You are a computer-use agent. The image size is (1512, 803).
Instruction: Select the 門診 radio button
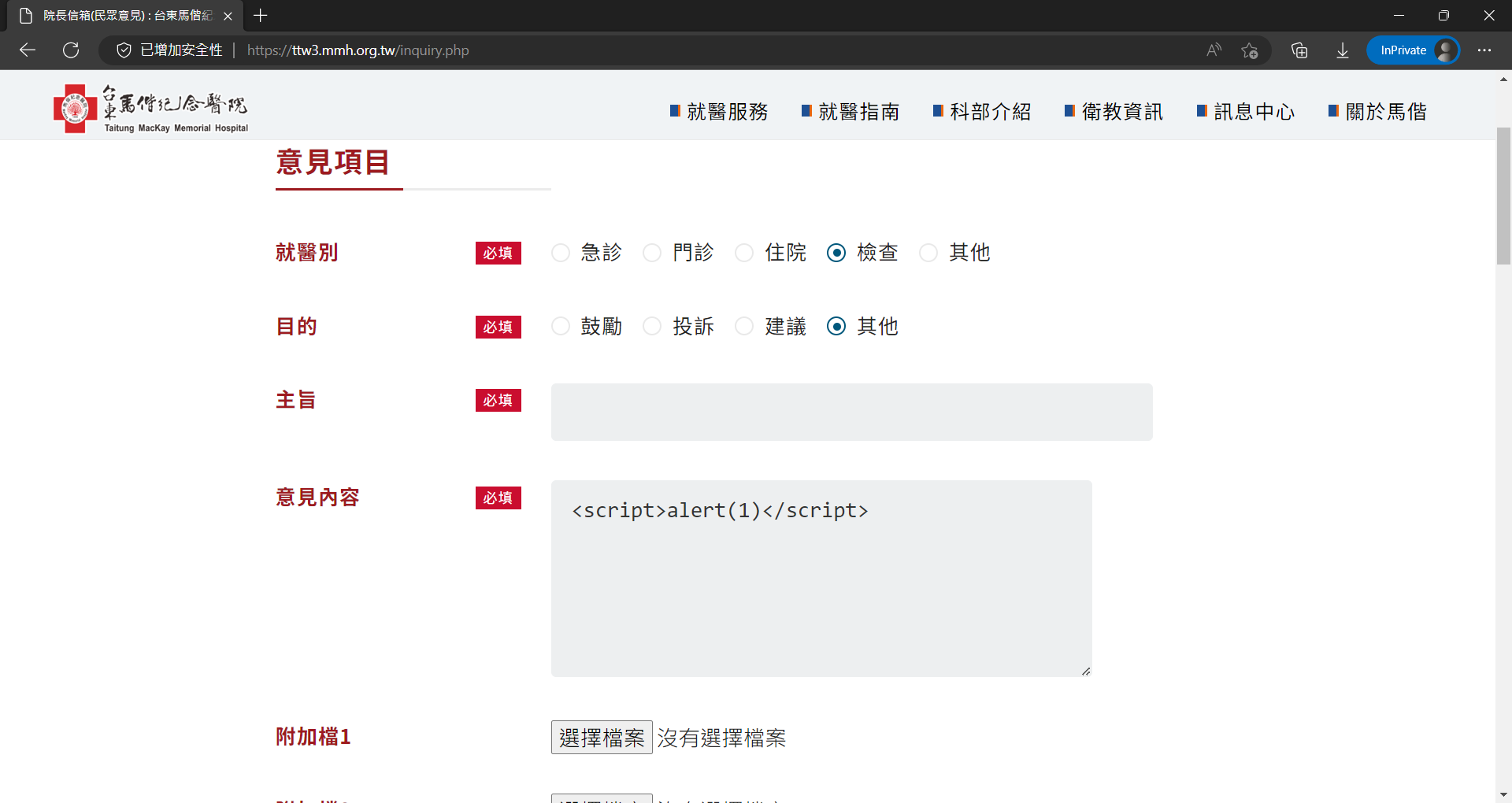pyautogui.click(x=652, y=253)
